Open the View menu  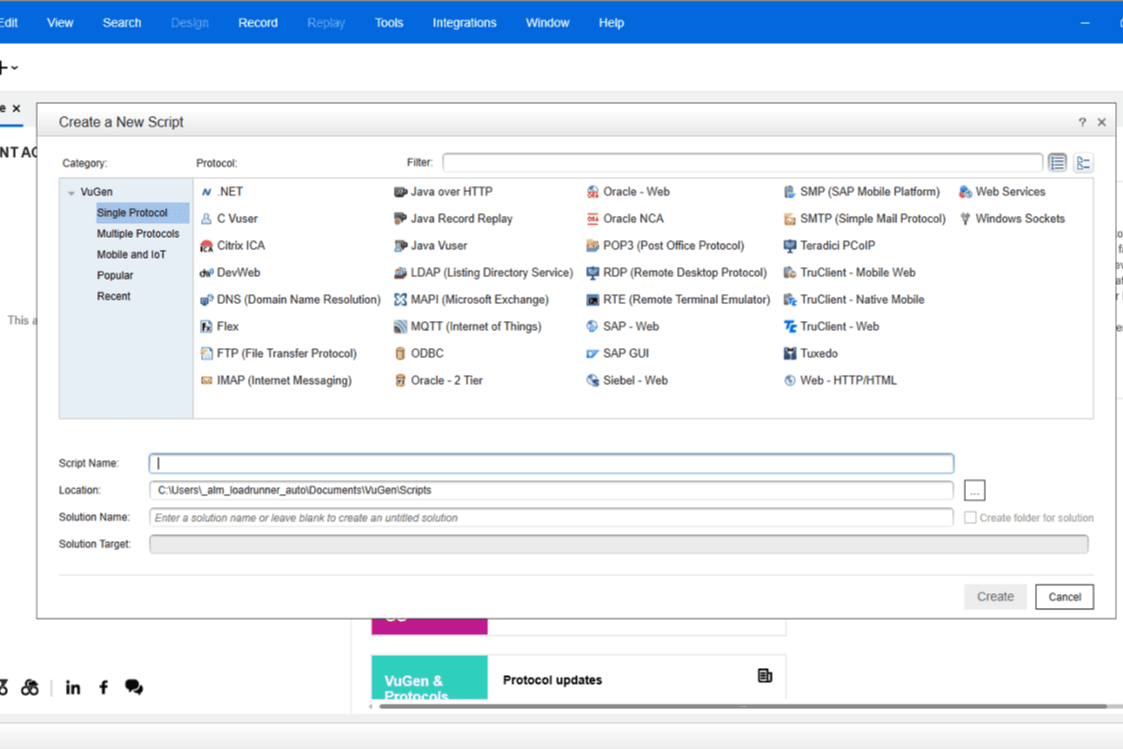point(60,23)
